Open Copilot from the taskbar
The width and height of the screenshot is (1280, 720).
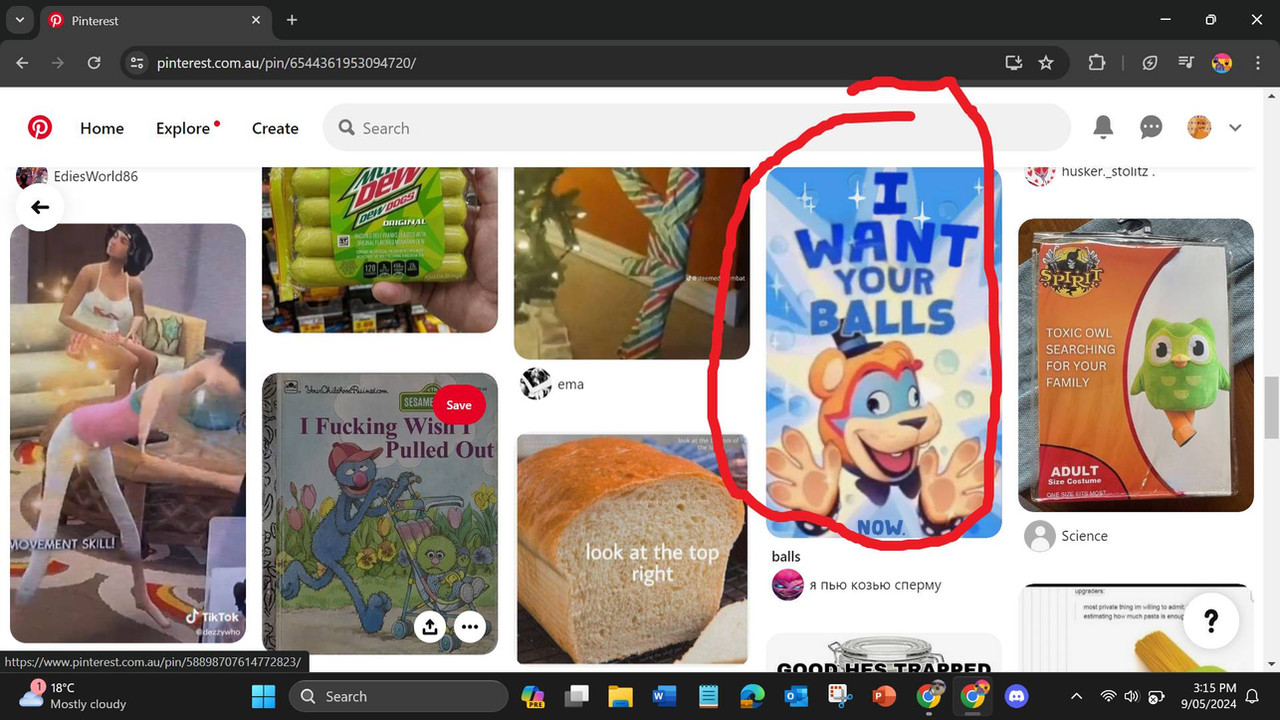(x=533, y=696)
